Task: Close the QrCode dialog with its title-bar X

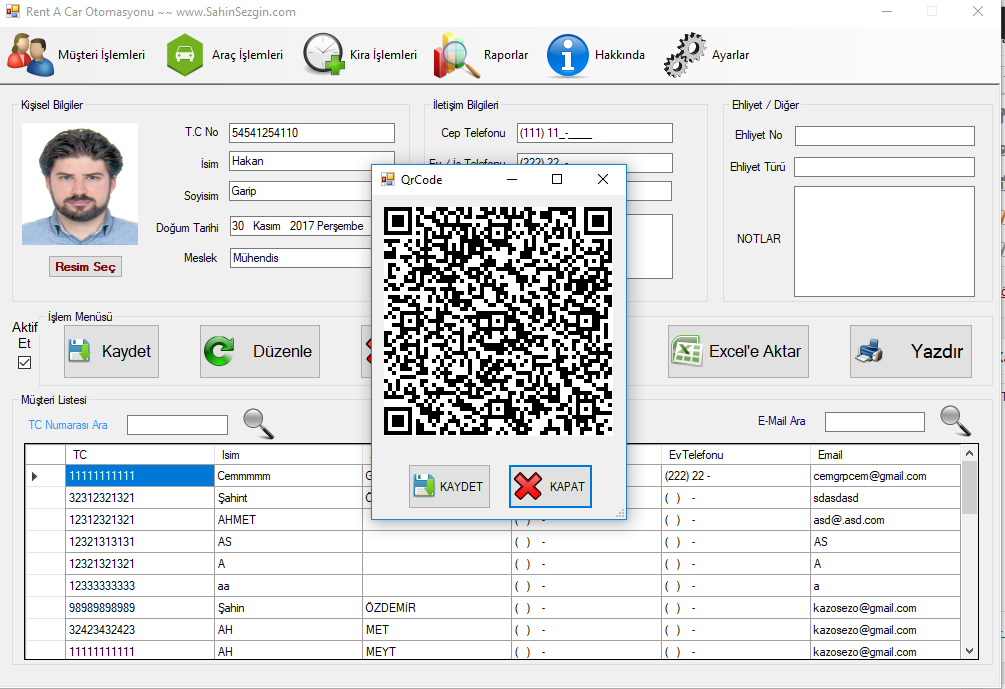Action: tap(603, 179)
